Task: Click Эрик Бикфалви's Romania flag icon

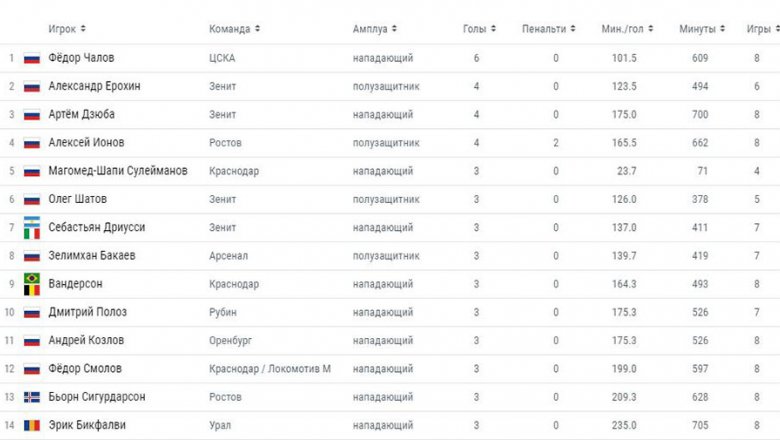Action: pos(32,425)
